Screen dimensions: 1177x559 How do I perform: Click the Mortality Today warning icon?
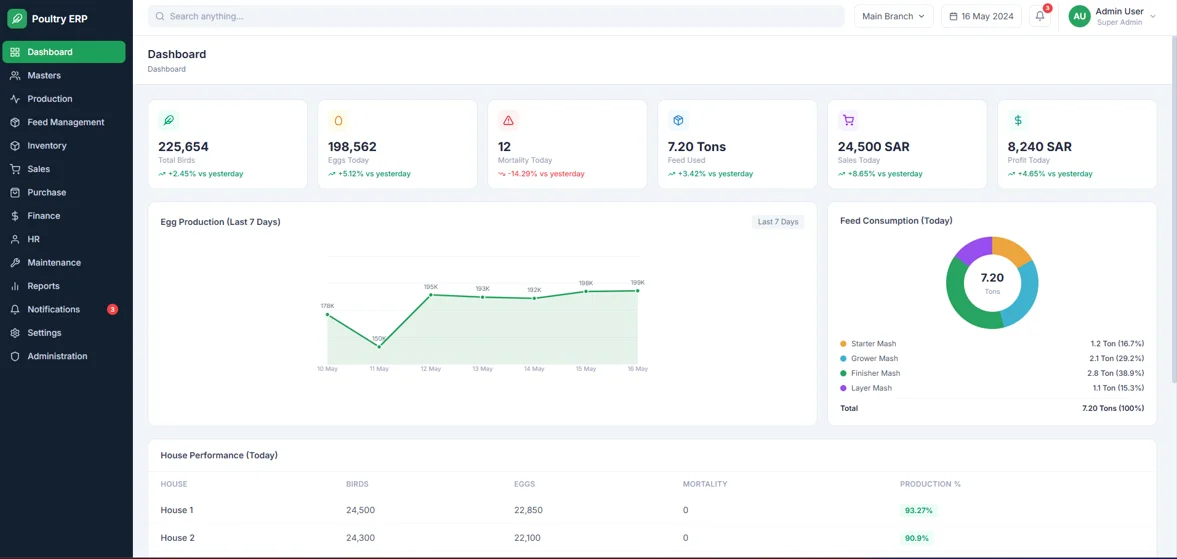[x=508, y=120]
